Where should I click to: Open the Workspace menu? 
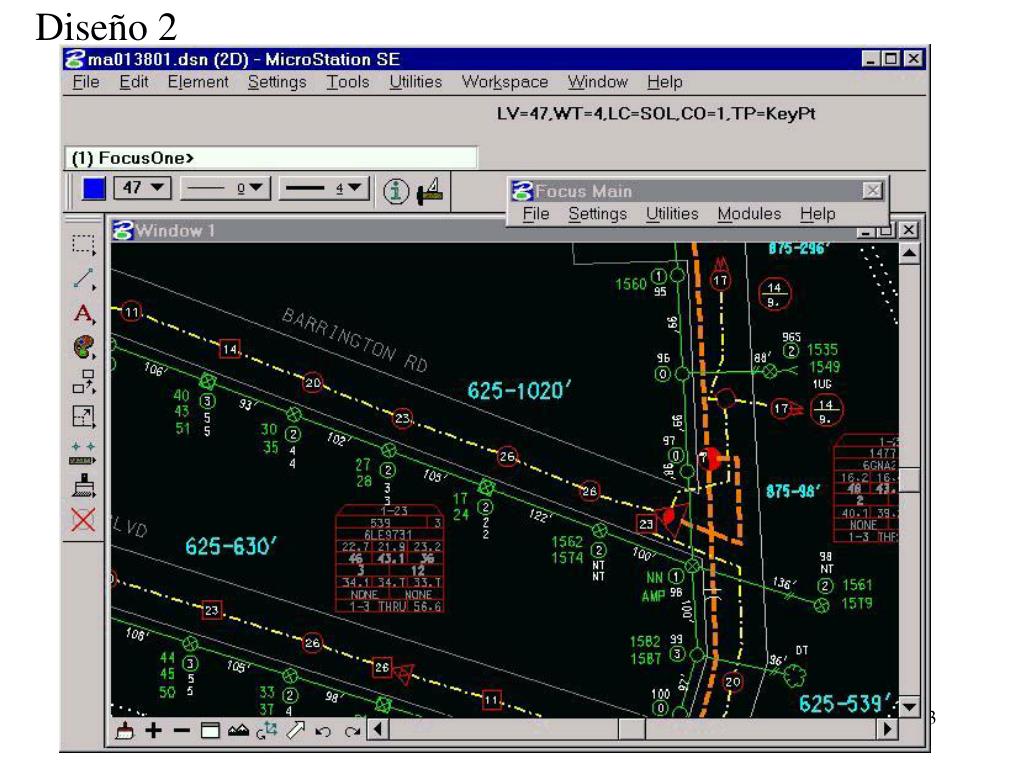pyautogui.click(x=505, y=82)
